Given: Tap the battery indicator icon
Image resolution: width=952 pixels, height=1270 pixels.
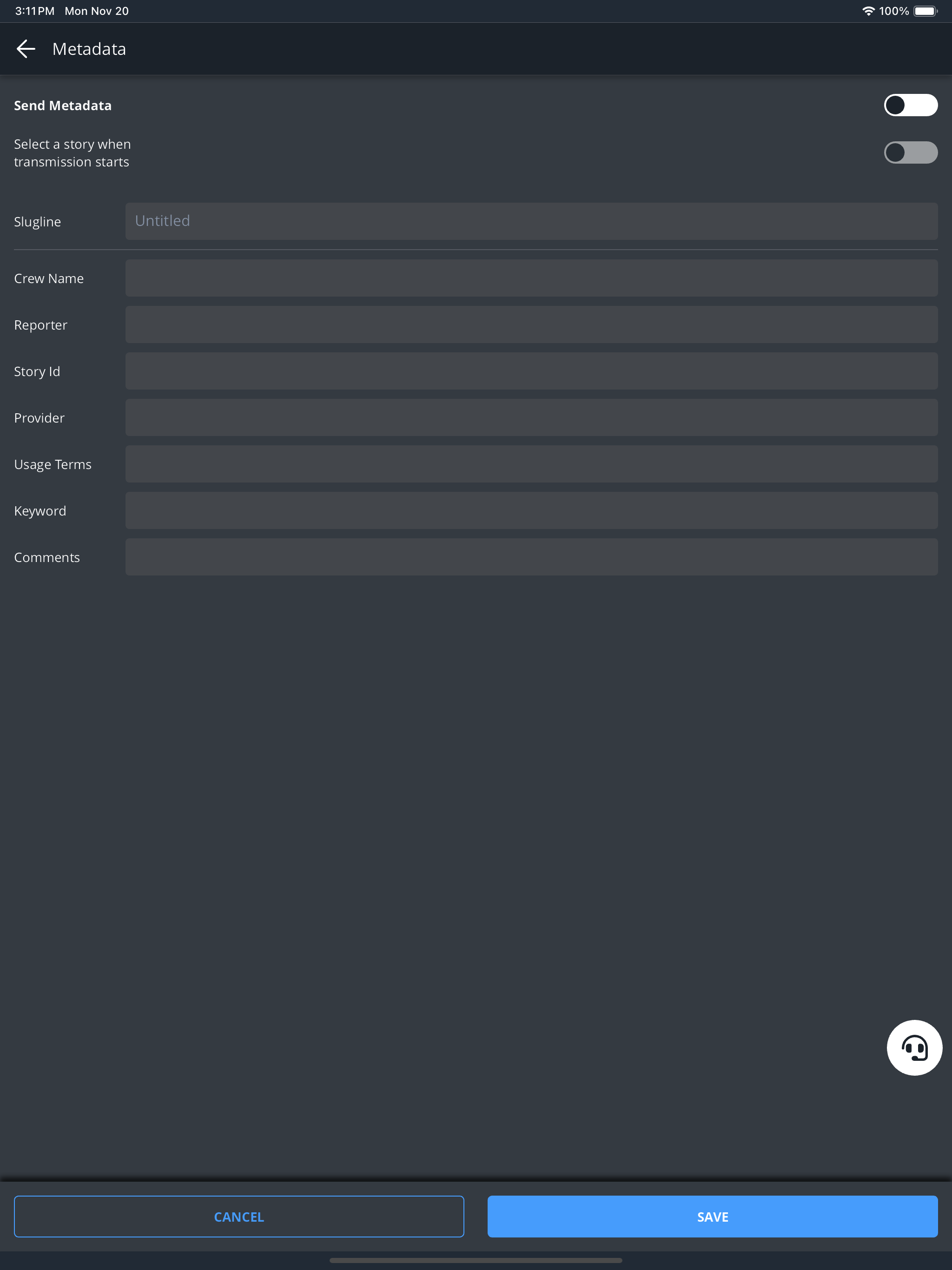Looking at the screenshot, I should [x=926, y=11].
